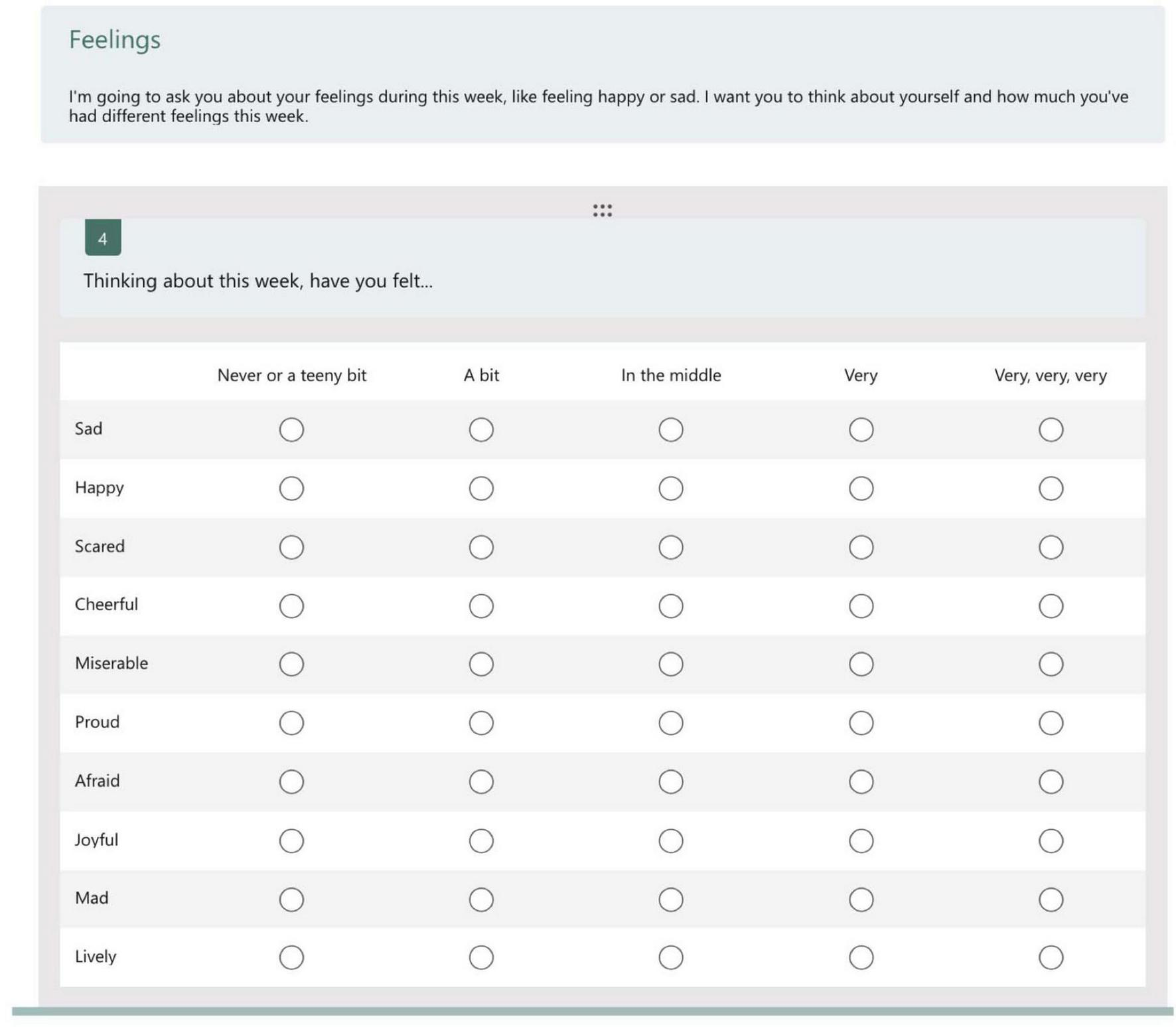The width and height of the screenshot is (1176, 1027).
Task: Select 'A bit' for Mad
Action: (480, 900)
